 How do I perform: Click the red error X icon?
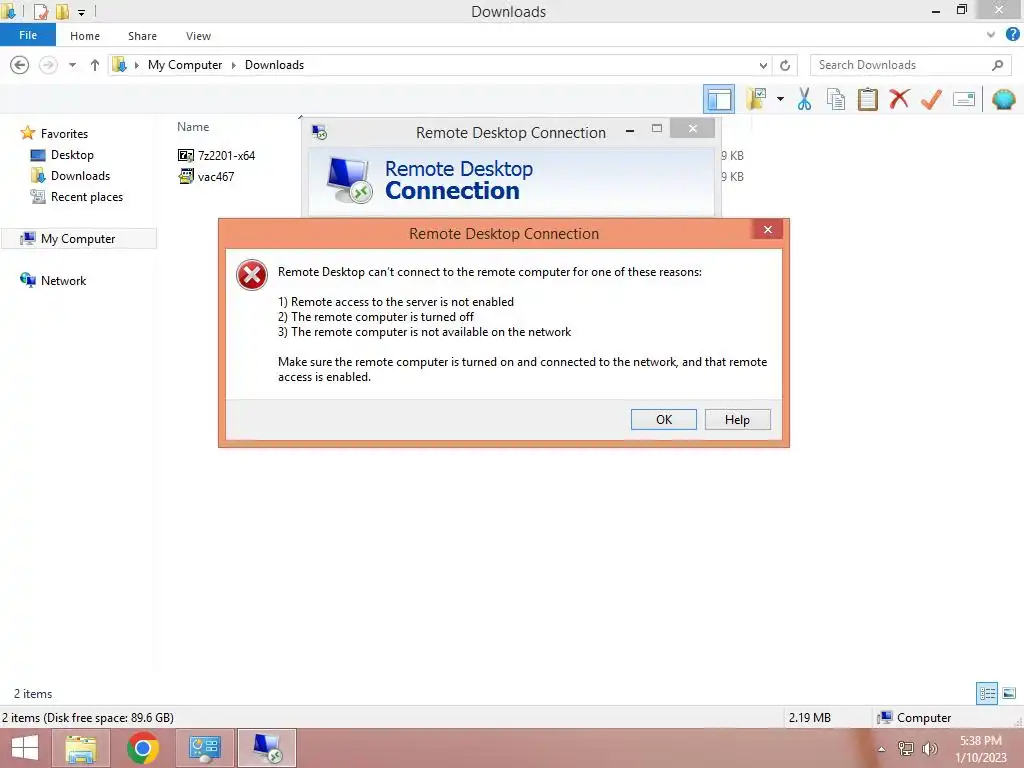[x=251, y=274]
